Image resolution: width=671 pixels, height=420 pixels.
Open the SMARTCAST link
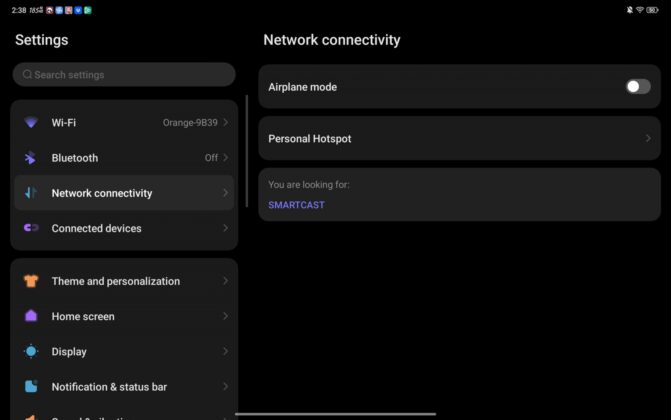[296, 205]
